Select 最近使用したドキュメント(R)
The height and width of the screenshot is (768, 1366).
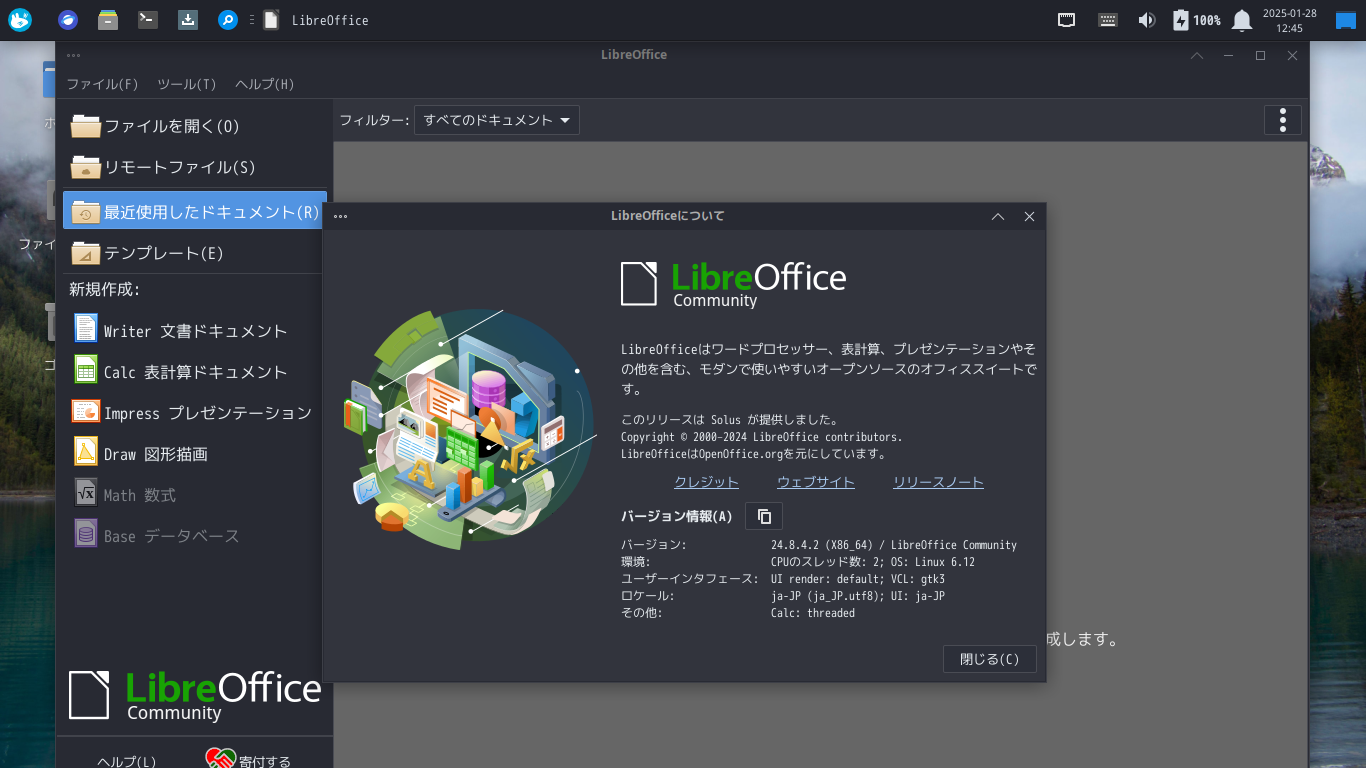click(x=194, y=211)
